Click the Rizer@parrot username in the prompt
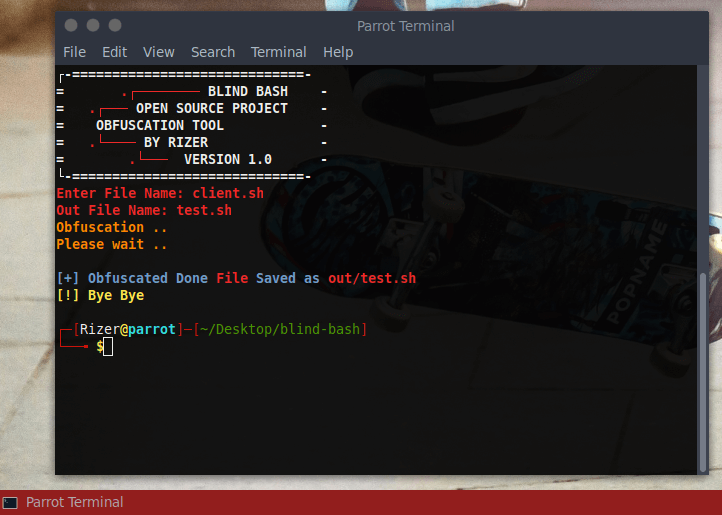 127,329
